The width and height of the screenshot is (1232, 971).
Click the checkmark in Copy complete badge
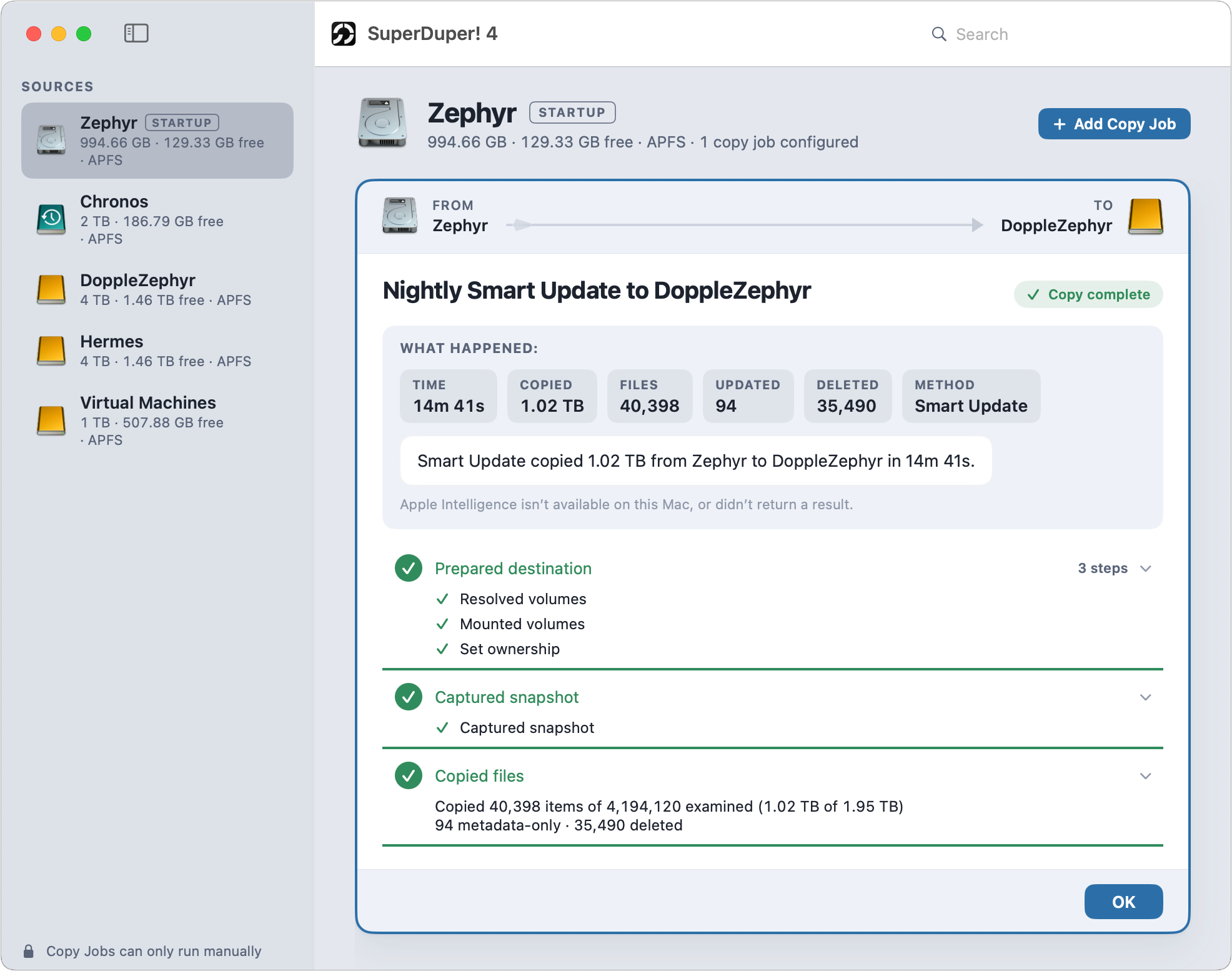pyautogui.click(x=1033, y=294)
